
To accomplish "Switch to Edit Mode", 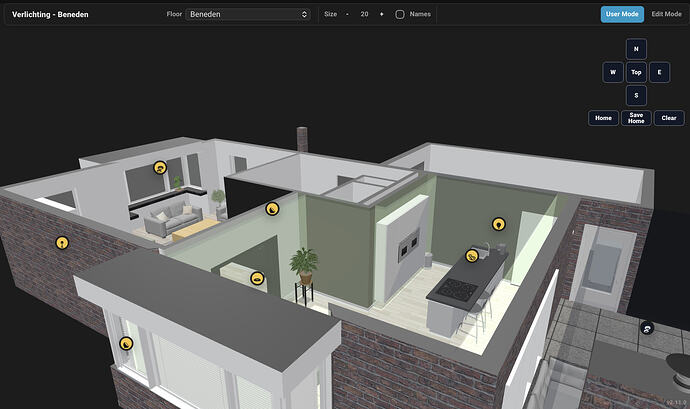I will [x=666, y=14].
